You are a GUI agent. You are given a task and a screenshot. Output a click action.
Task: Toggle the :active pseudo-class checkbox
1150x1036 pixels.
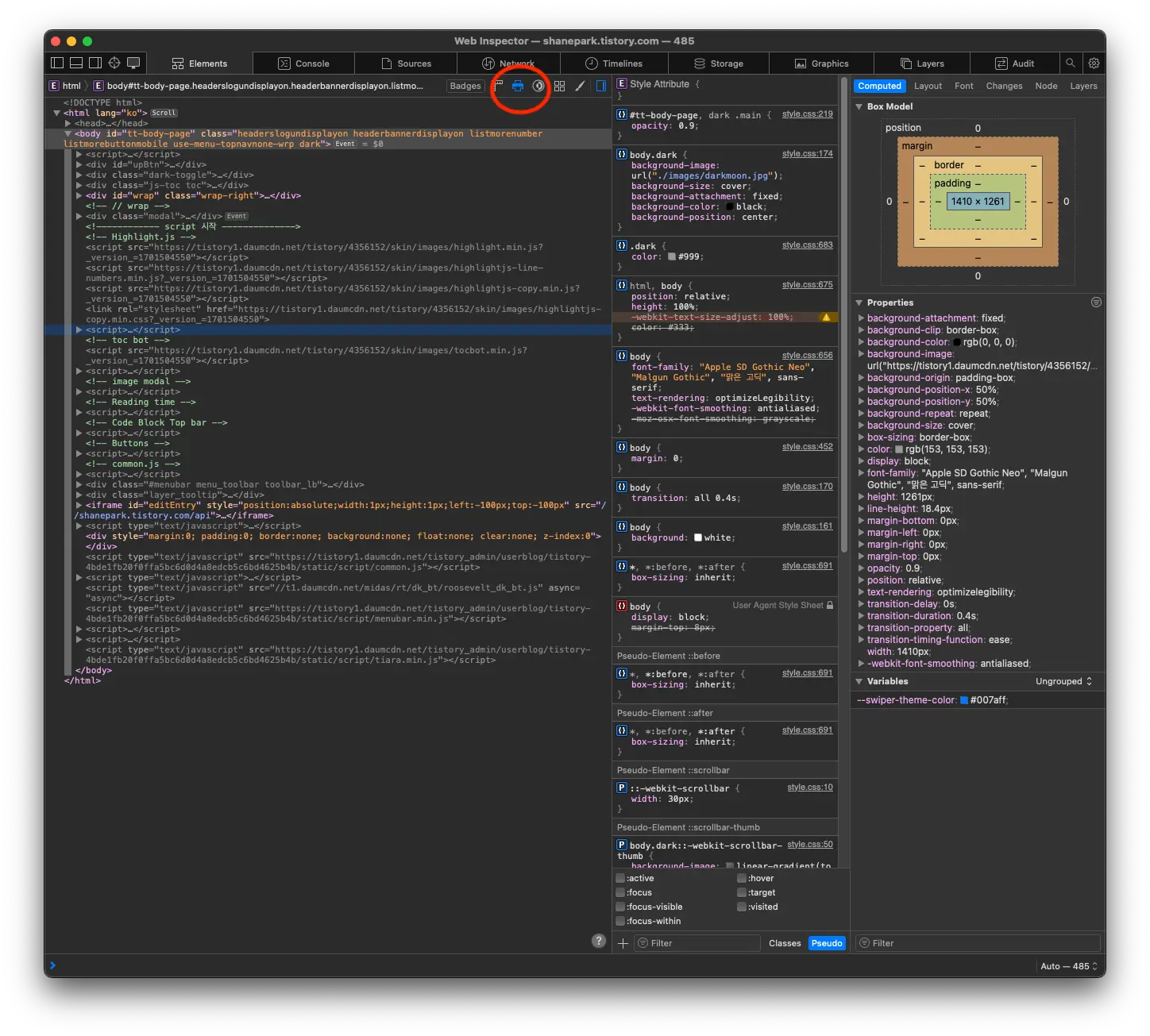(620, 878)
